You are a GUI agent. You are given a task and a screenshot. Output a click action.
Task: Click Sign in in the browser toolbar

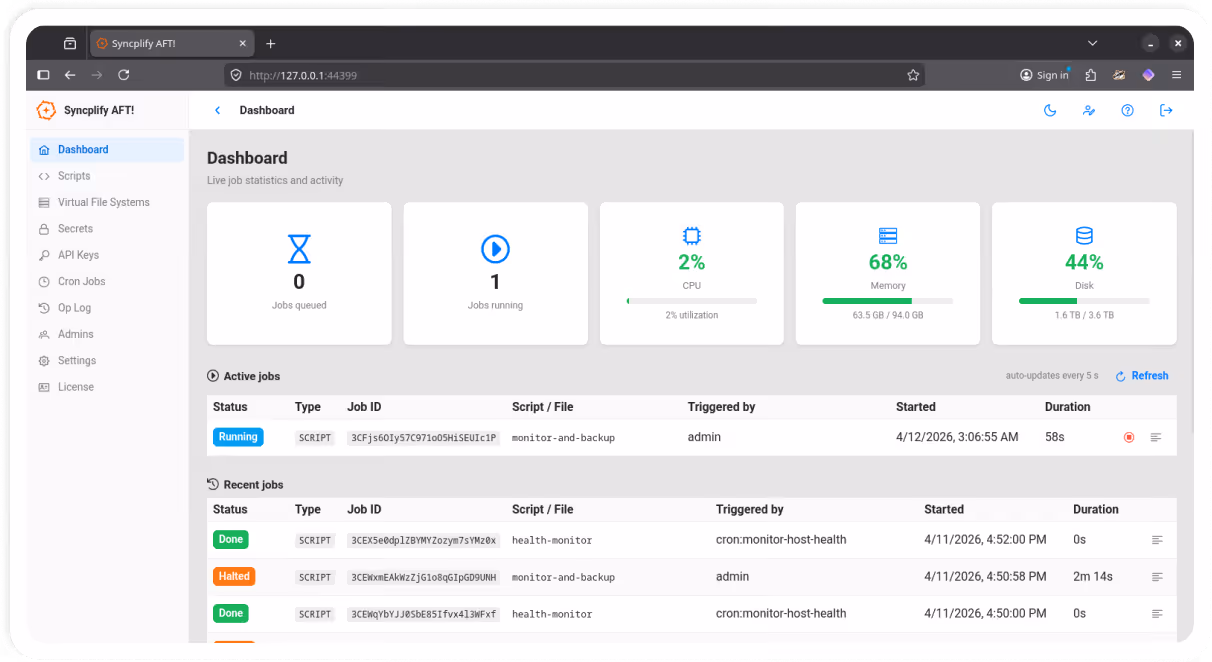pos(1045,75)
